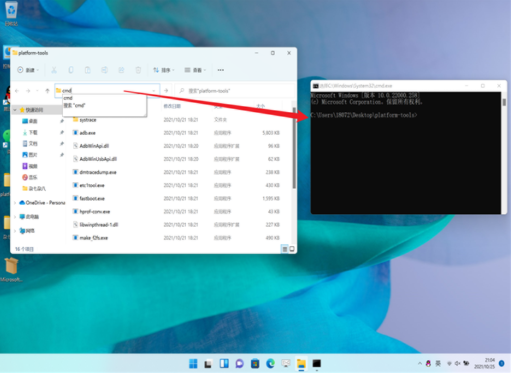Open the Recycle Bin desktop icon
This screenshot has height=374, width=511.
tap(11, 13)
